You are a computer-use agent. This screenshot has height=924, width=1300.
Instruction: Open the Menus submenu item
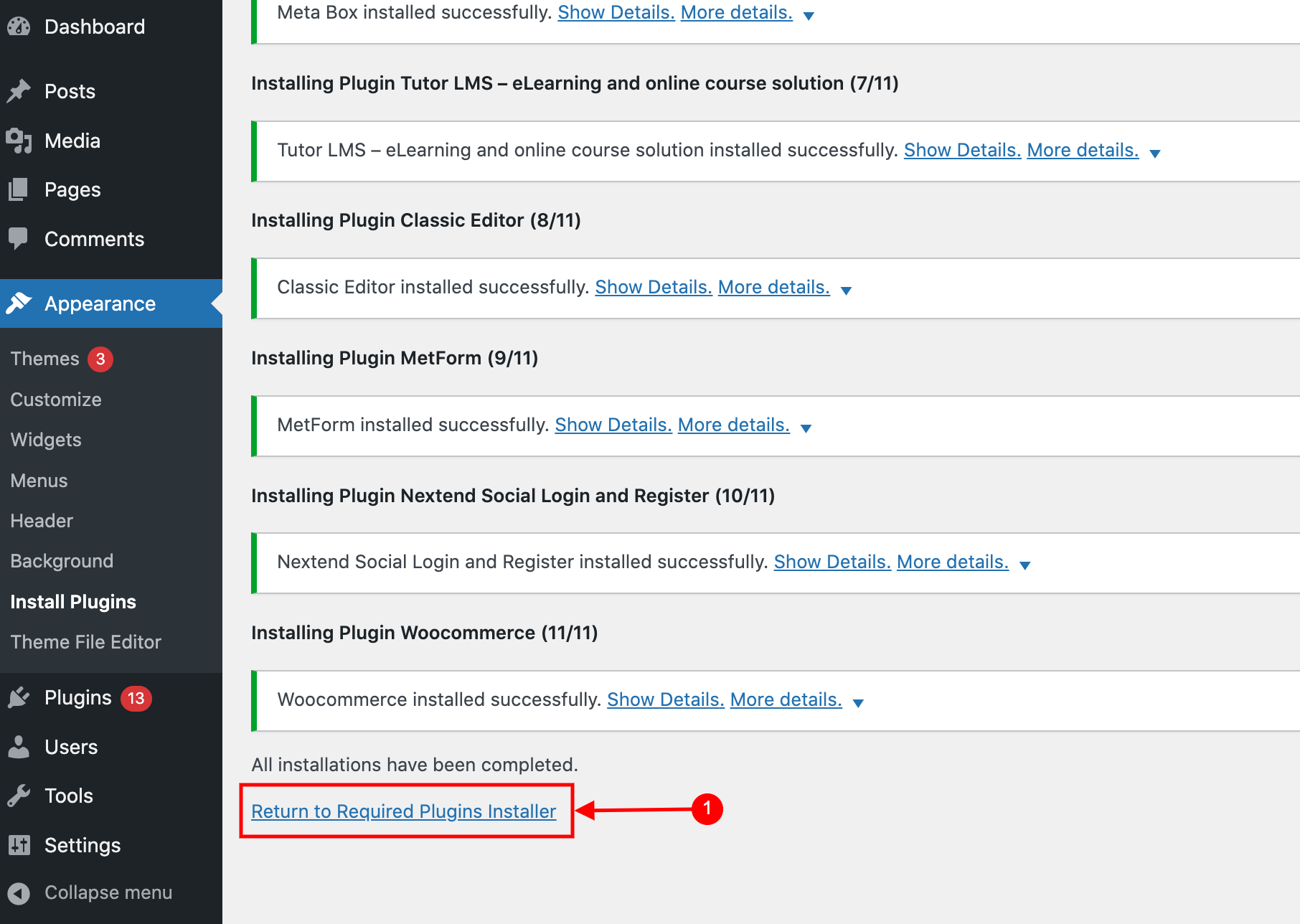pos(39,481)
